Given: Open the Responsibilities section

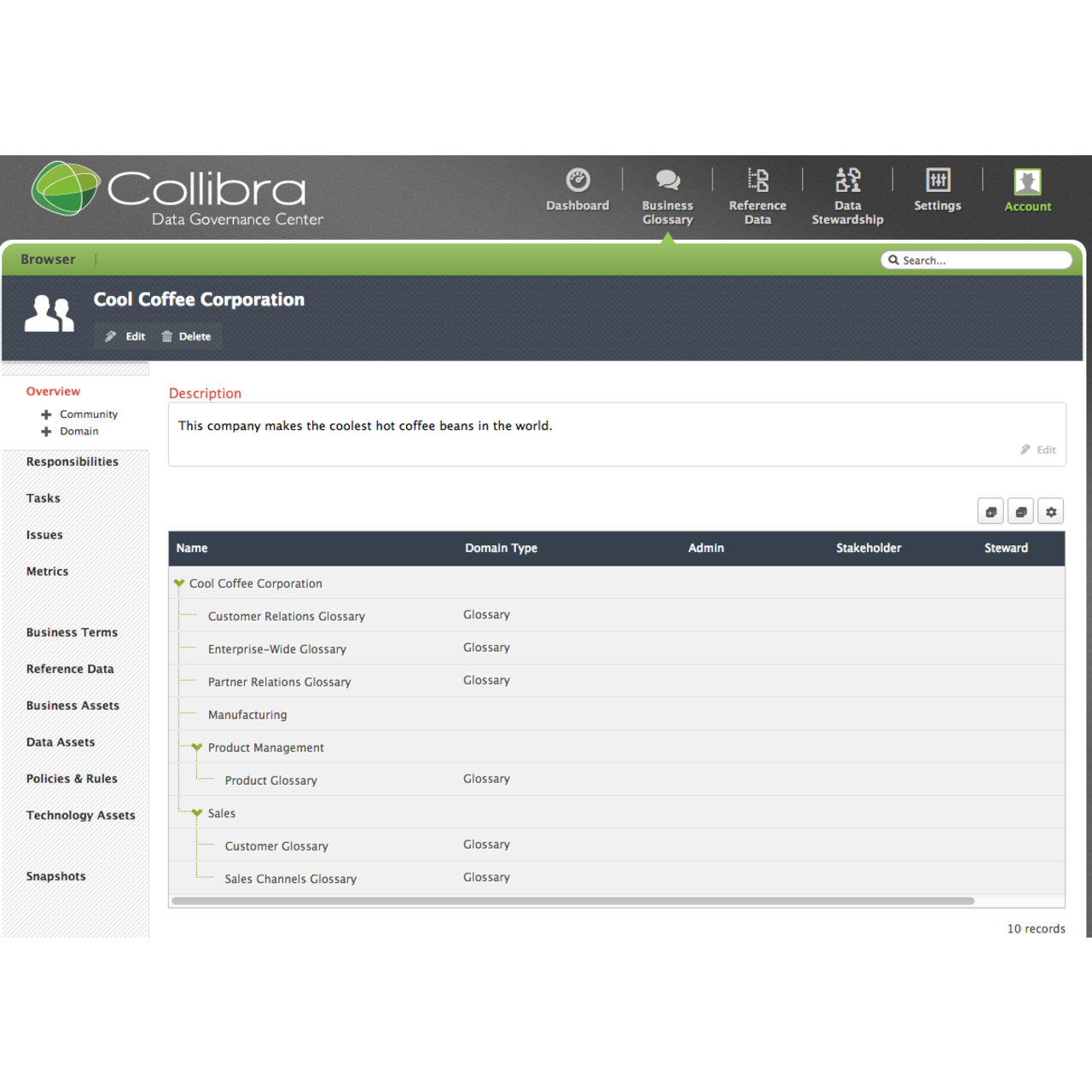Looking at the screenshot, I should [x=72, y=462].
